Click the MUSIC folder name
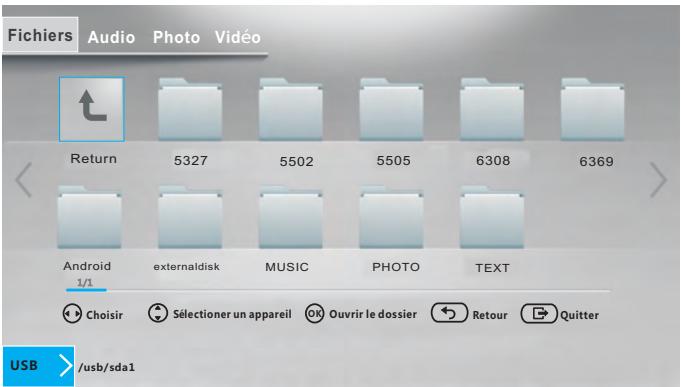The height and width of the screenshot is (387, 681). [x=287, y=267]
